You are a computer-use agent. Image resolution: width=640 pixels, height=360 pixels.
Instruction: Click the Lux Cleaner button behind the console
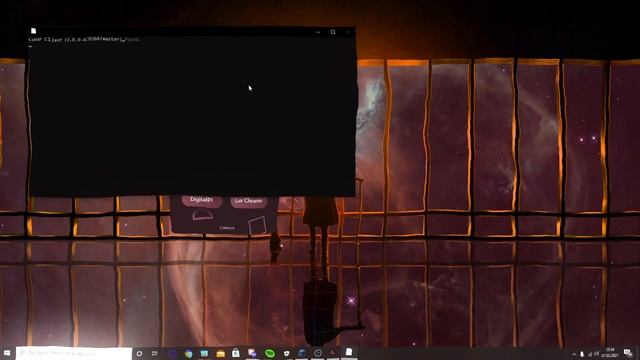(249, 201)
